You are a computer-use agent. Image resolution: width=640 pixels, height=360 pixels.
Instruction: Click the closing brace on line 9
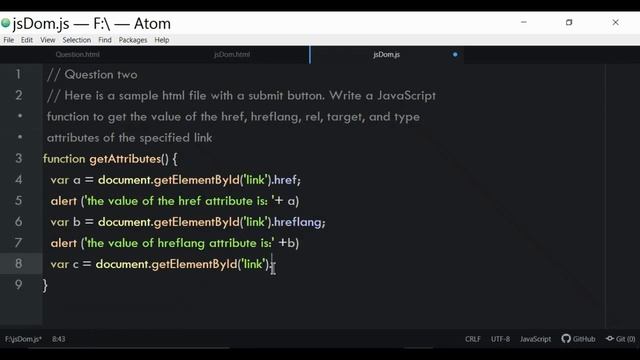[45, 285]
